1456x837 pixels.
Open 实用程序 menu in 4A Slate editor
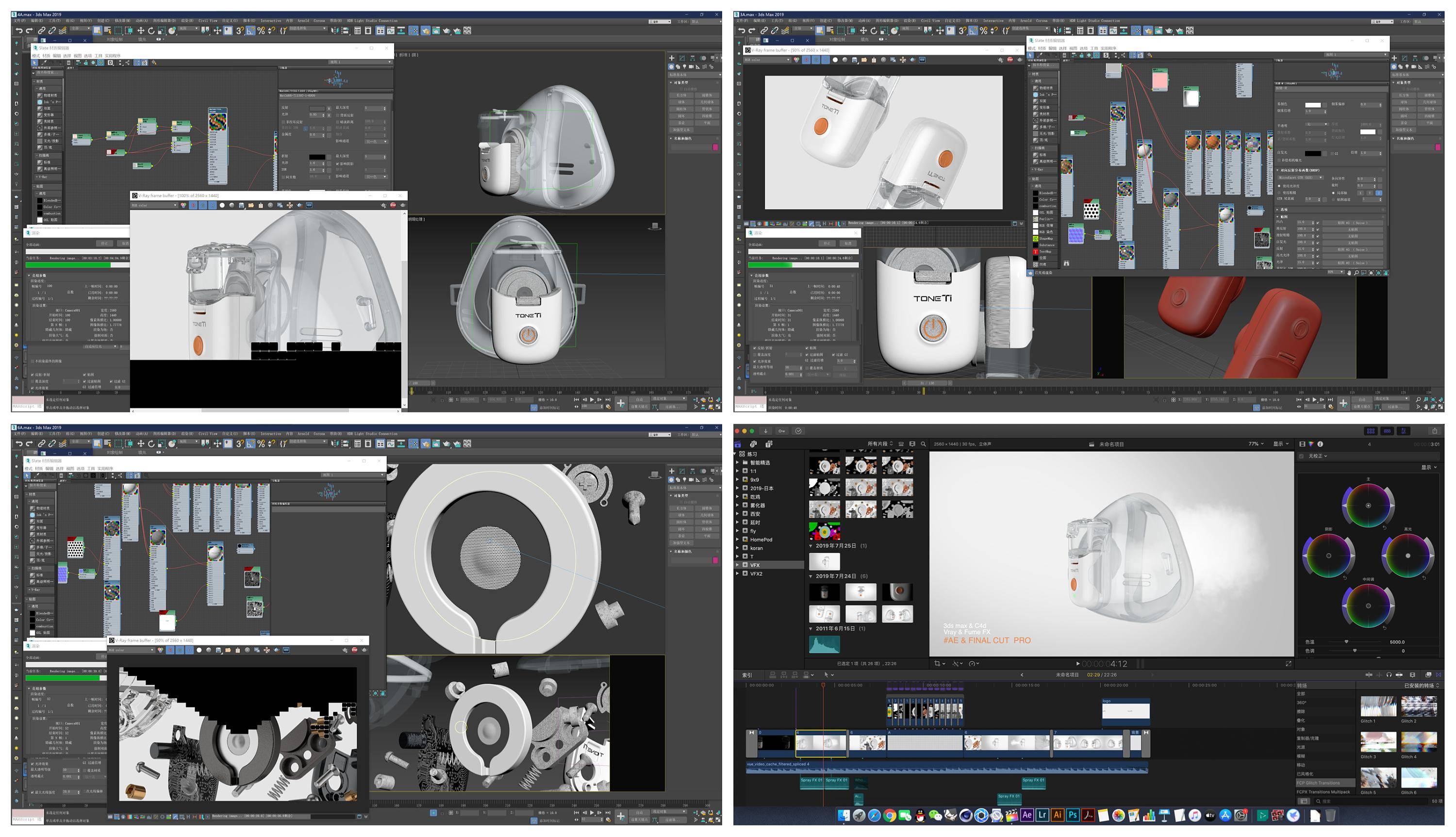tap(113, 56)
